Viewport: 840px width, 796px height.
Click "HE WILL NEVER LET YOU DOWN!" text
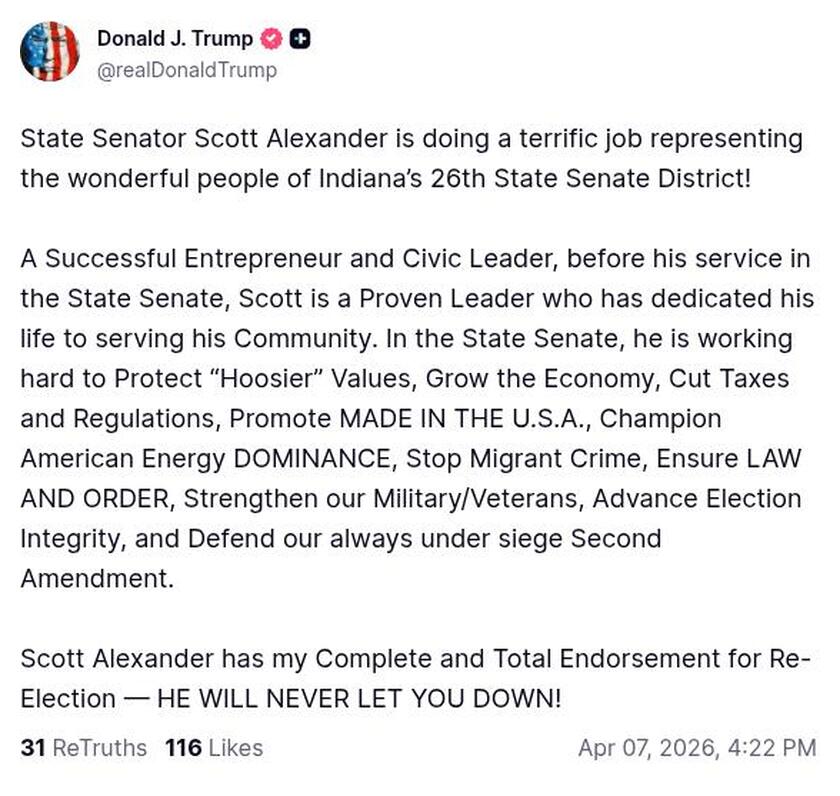click(x=359, y=699)
